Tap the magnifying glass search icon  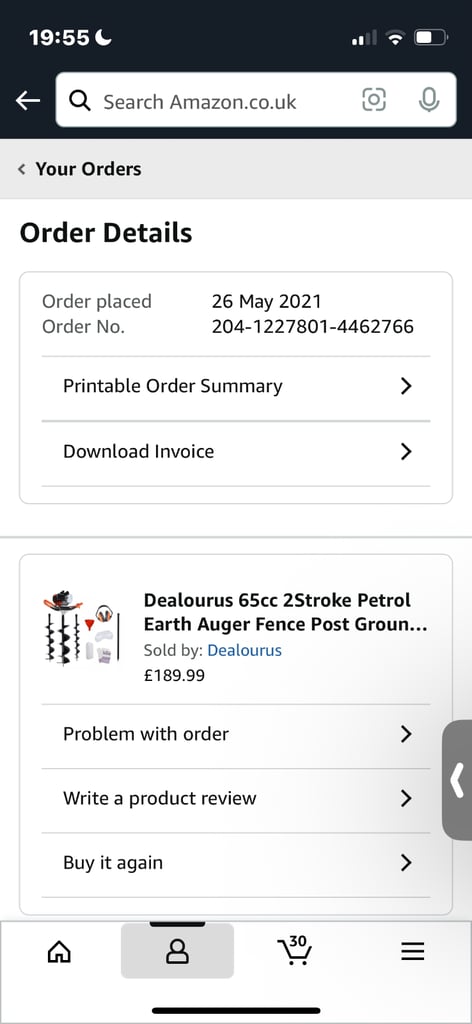point(80,101)
